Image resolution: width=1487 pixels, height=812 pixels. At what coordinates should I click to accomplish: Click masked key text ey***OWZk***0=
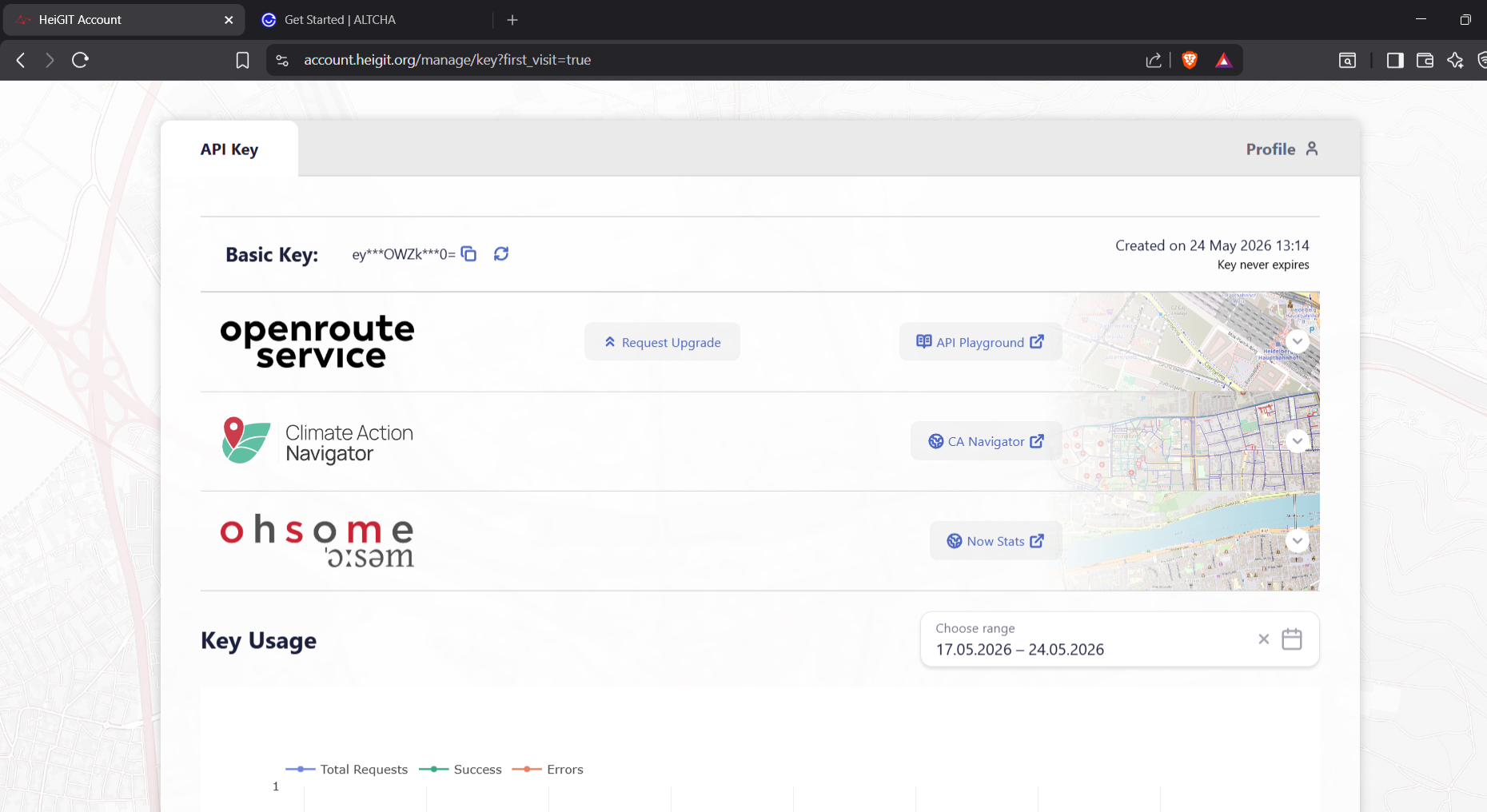pyautogui.click(x=404, y=254)
